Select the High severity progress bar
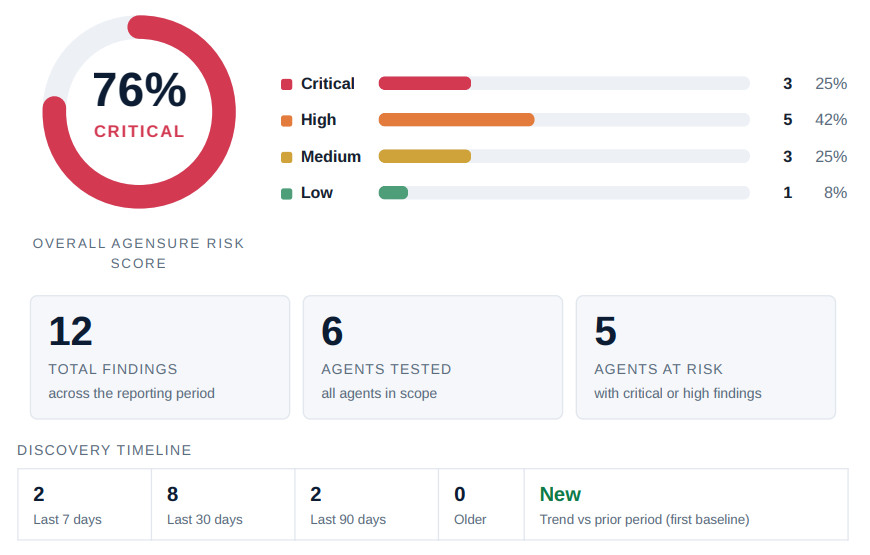This screenshot has width=870, height=555. pos(564,120)
